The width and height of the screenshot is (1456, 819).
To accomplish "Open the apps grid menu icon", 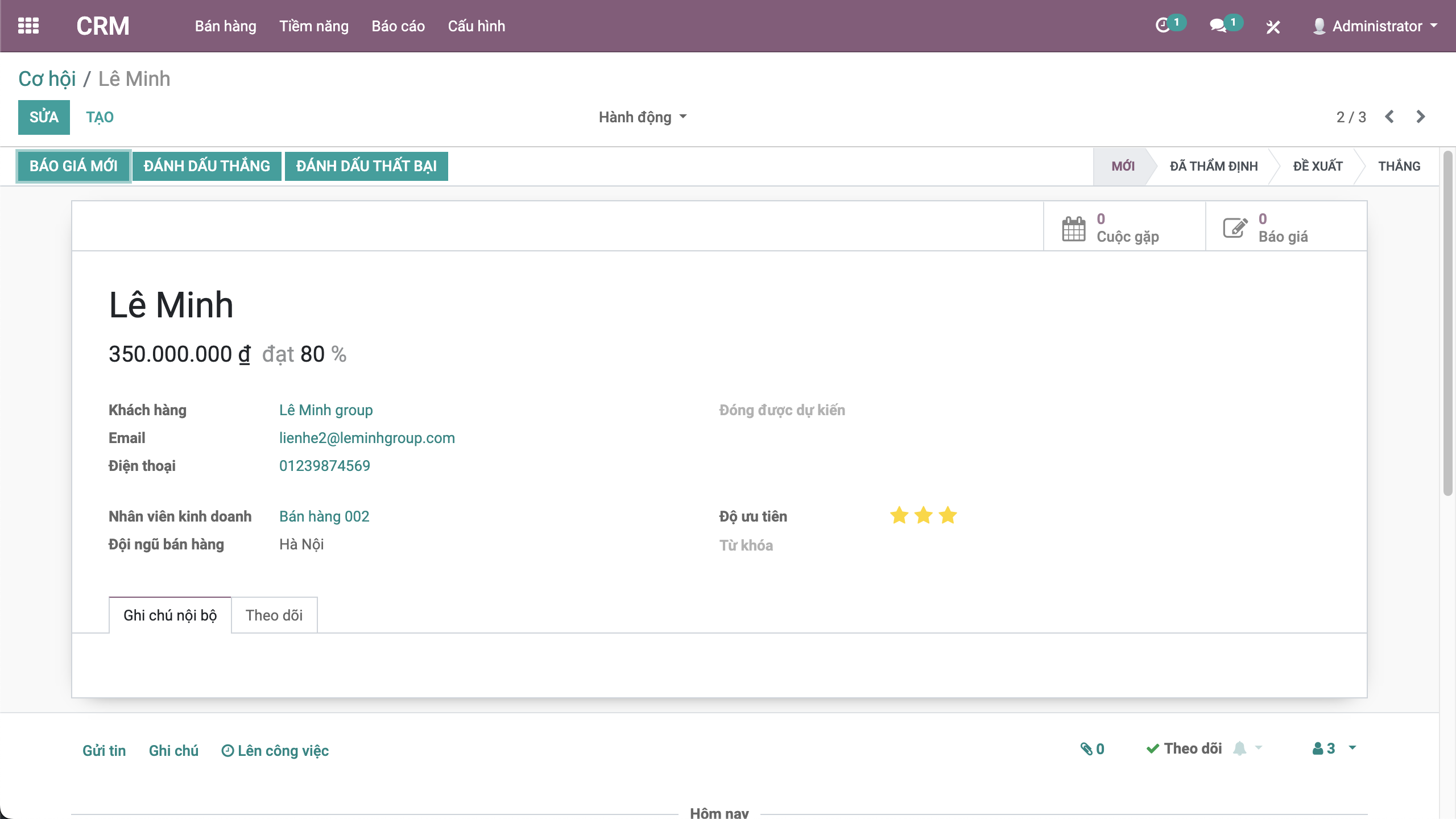I will tap(28, 26).
